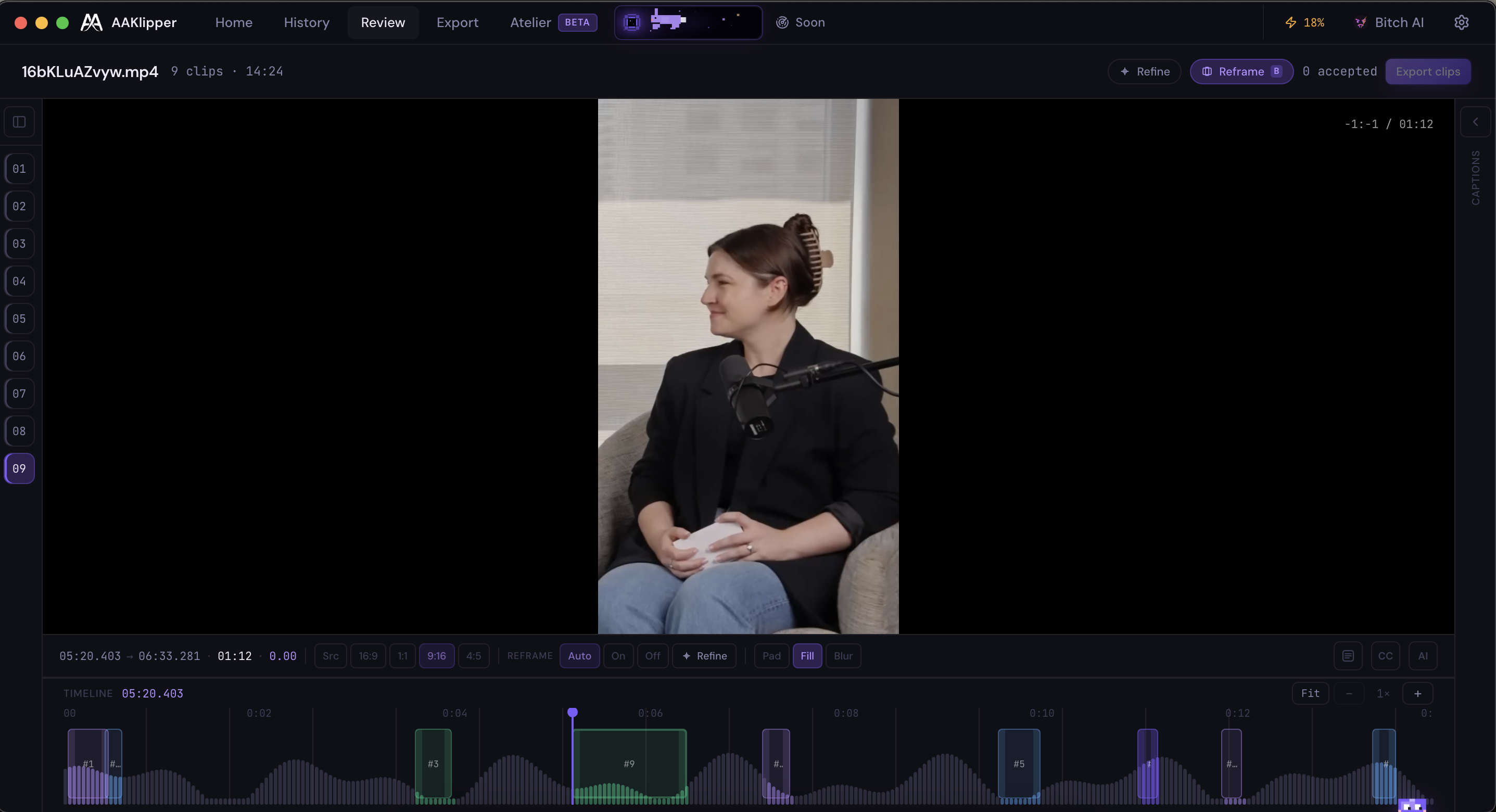The width and height of the screenshot is (1496, 812).
Task: Click the transcript icon beside CC
Action: click(1348, 656)
